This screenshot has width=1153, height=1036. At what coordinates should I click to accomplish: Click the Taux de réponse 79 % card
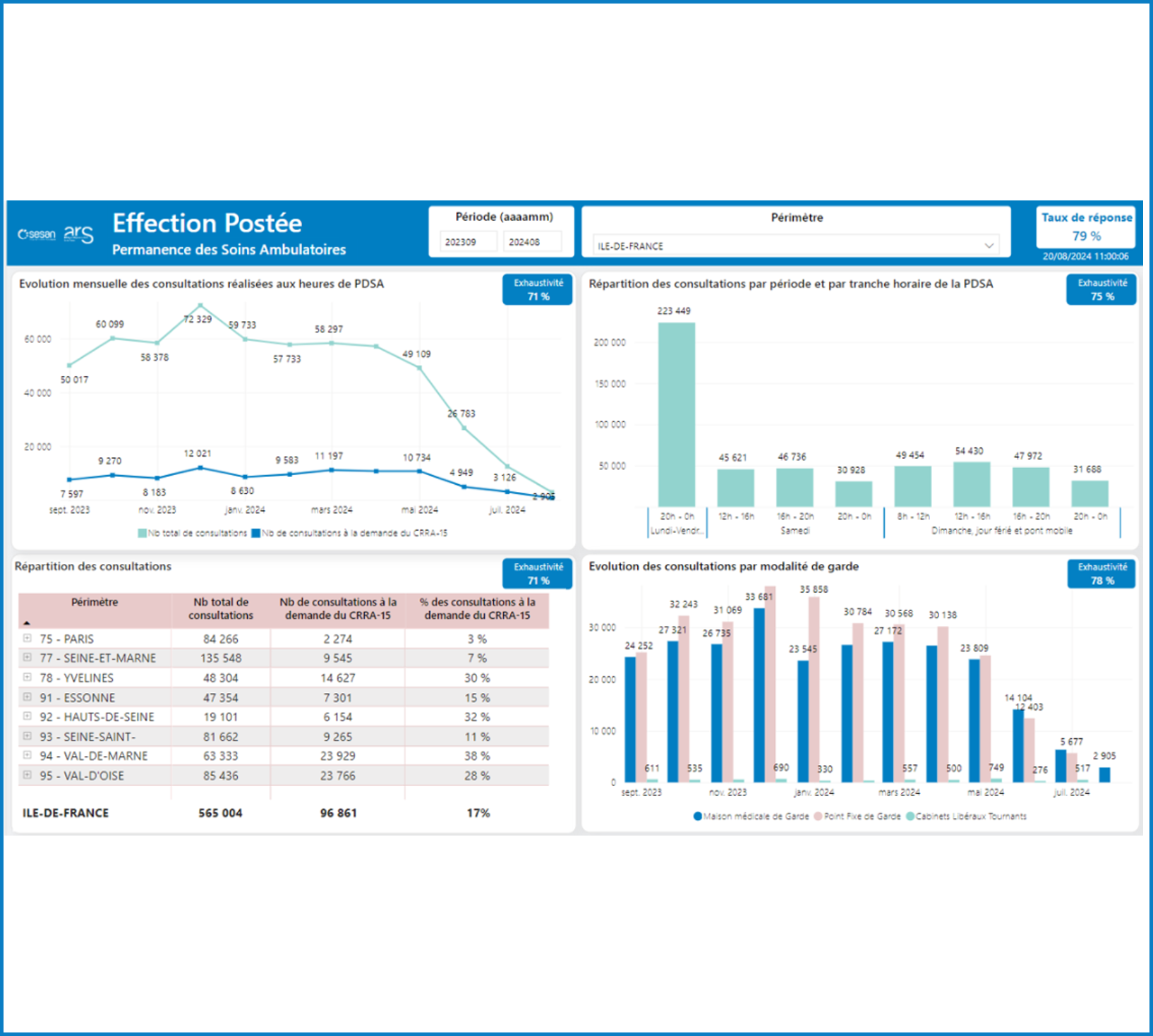point(1087,227)
